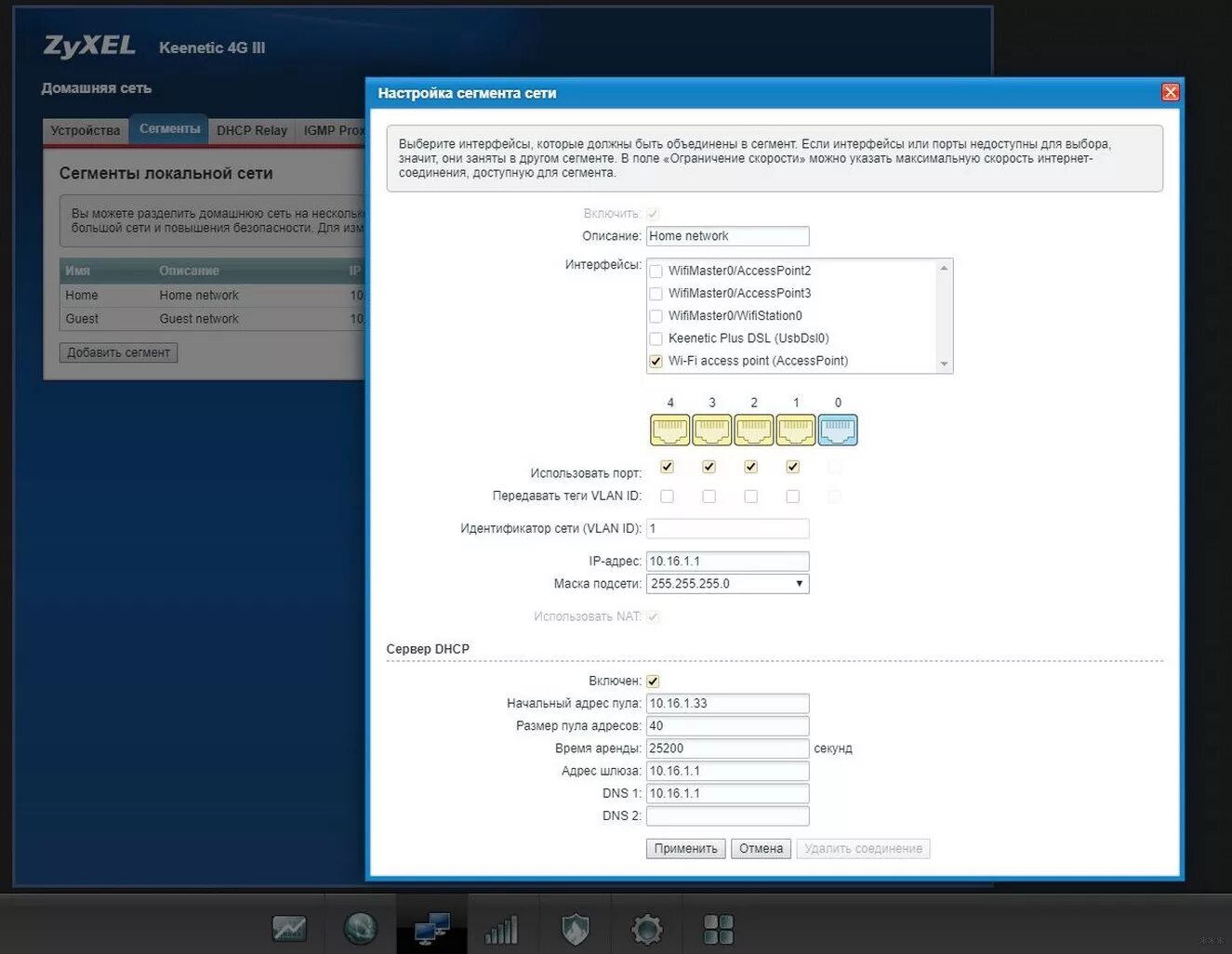The width and height of the screenshot is (1232, 954).
Task: Enable VLAN ID tagging for port 4
Action: tap(667, 497)
